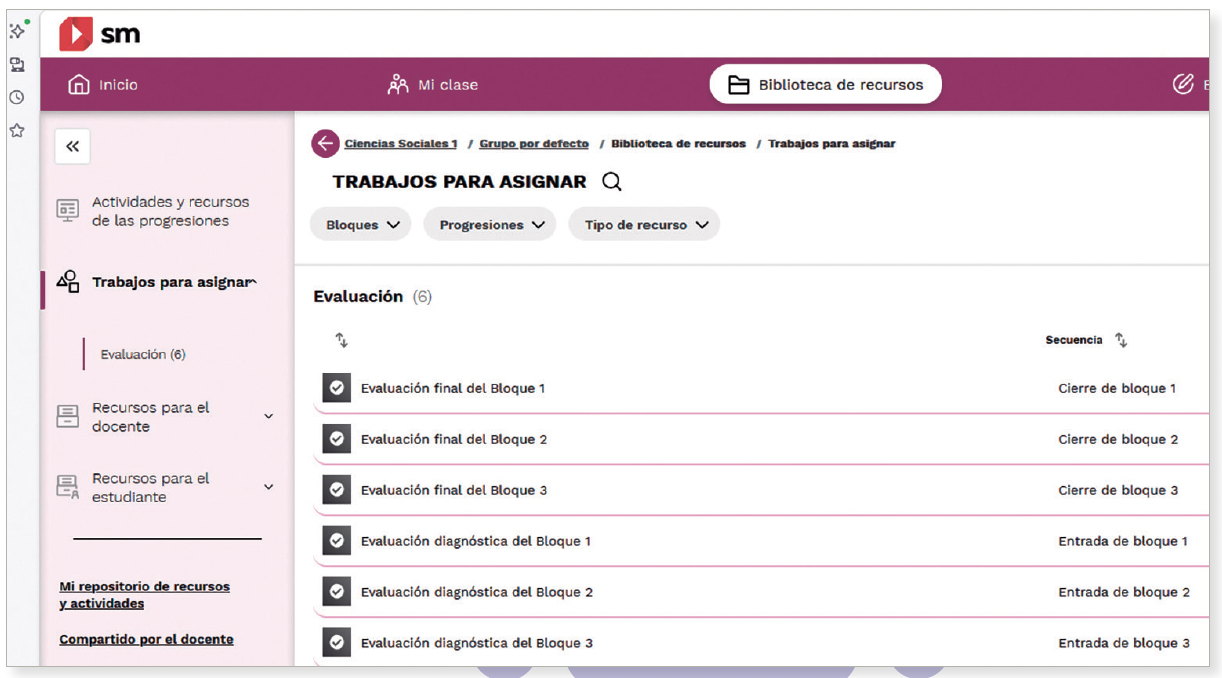
Task: Click the check icon for Evaluación final del Bloque 2
Action: (x=336, y=439)
